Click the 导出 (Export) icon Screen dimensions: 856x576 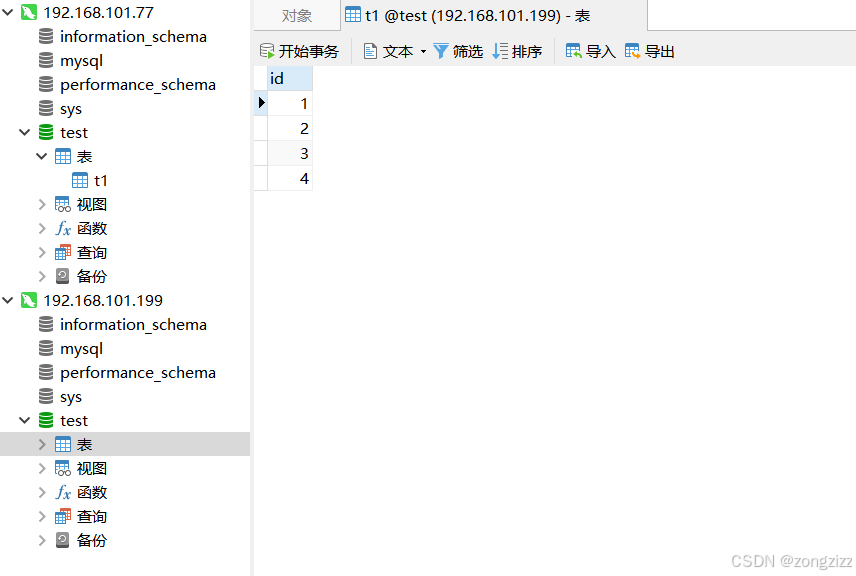[647, 50]
